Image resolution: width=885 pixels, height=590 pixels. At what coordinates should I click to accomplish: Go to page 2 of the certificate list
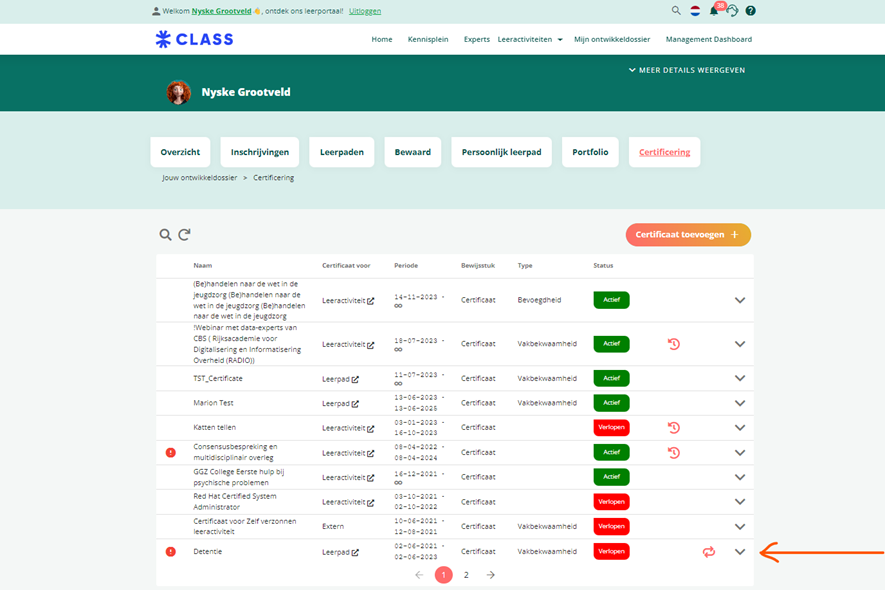tap(466, 575)
